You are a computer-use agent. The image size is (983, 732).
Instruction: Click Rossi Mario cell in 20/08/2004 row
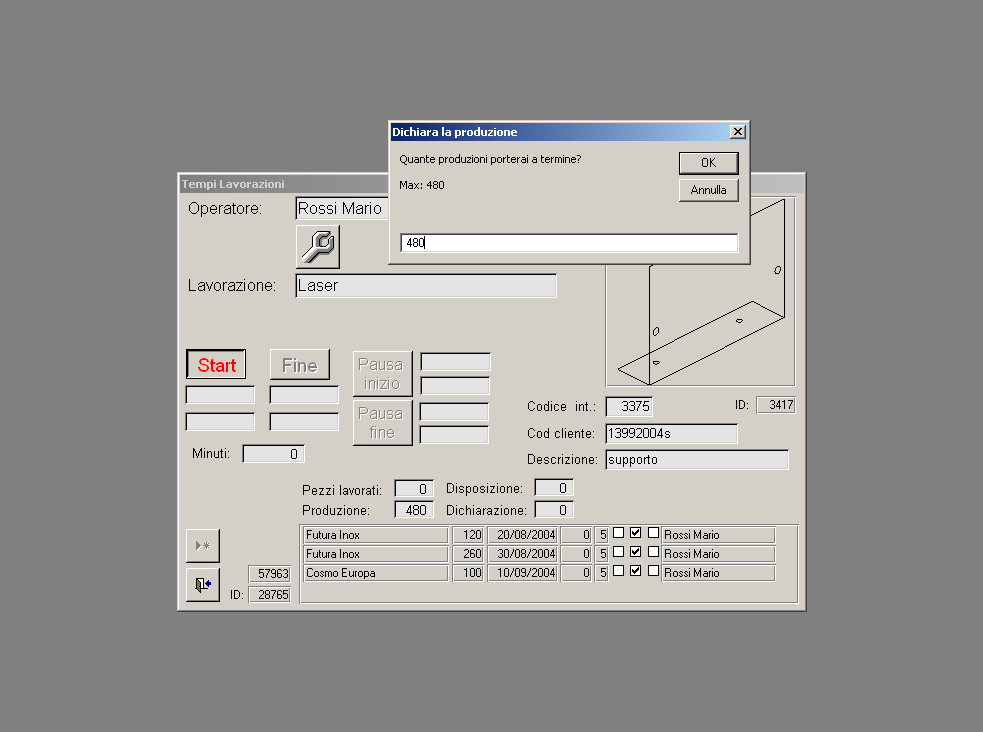pos(718,535)
